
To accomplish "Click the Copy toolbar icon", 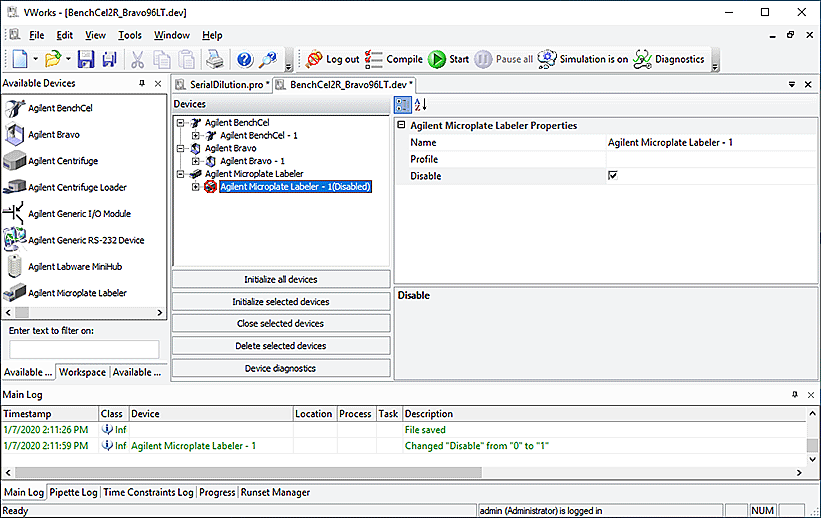I will [162, 59].
